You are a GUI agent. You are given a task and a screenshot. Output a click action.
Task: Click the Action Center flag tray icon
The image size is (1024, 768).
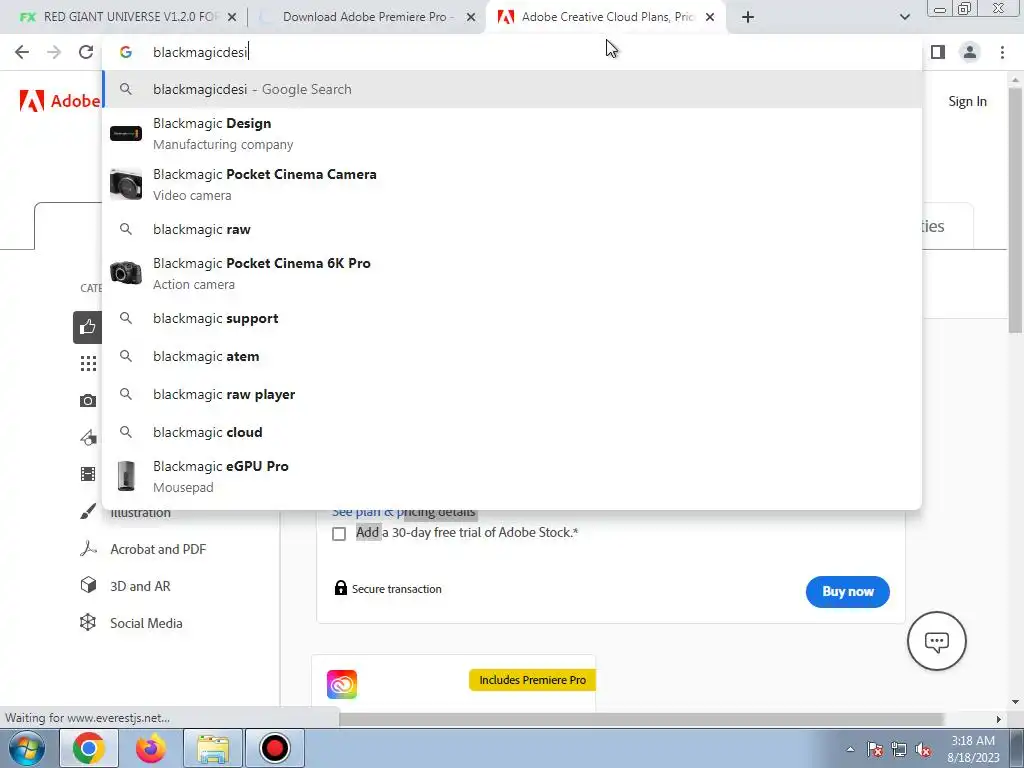[875, 749]
